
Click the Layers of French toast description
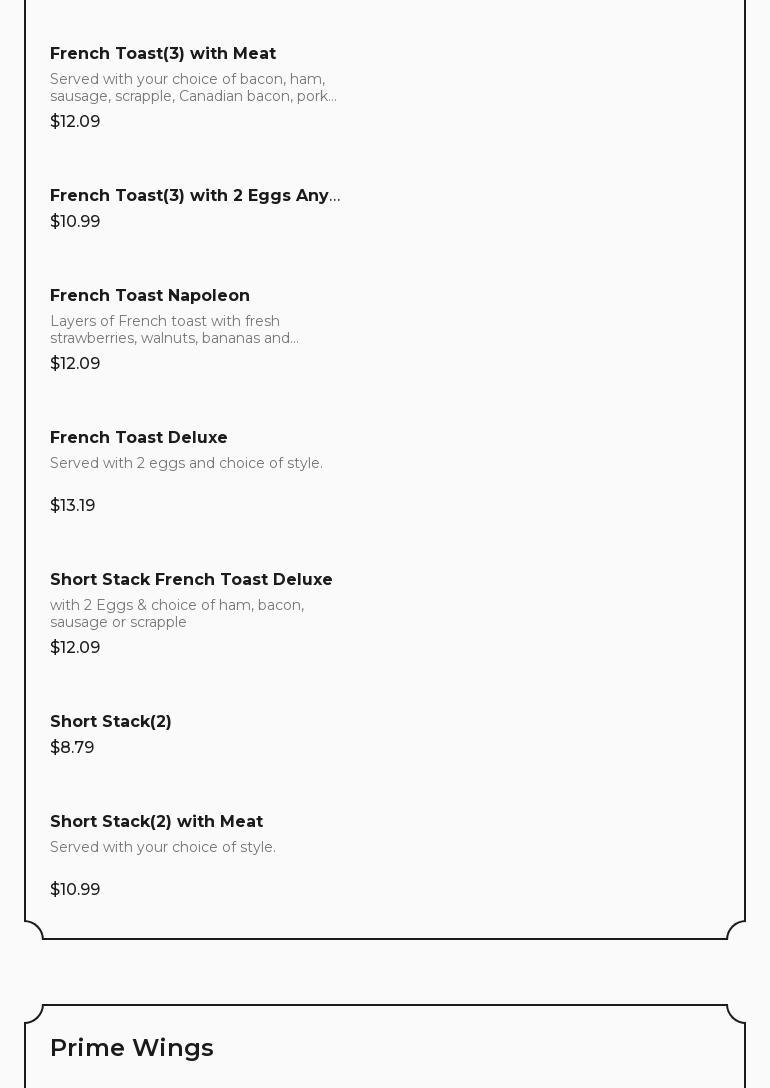click(x=174, y=330)
